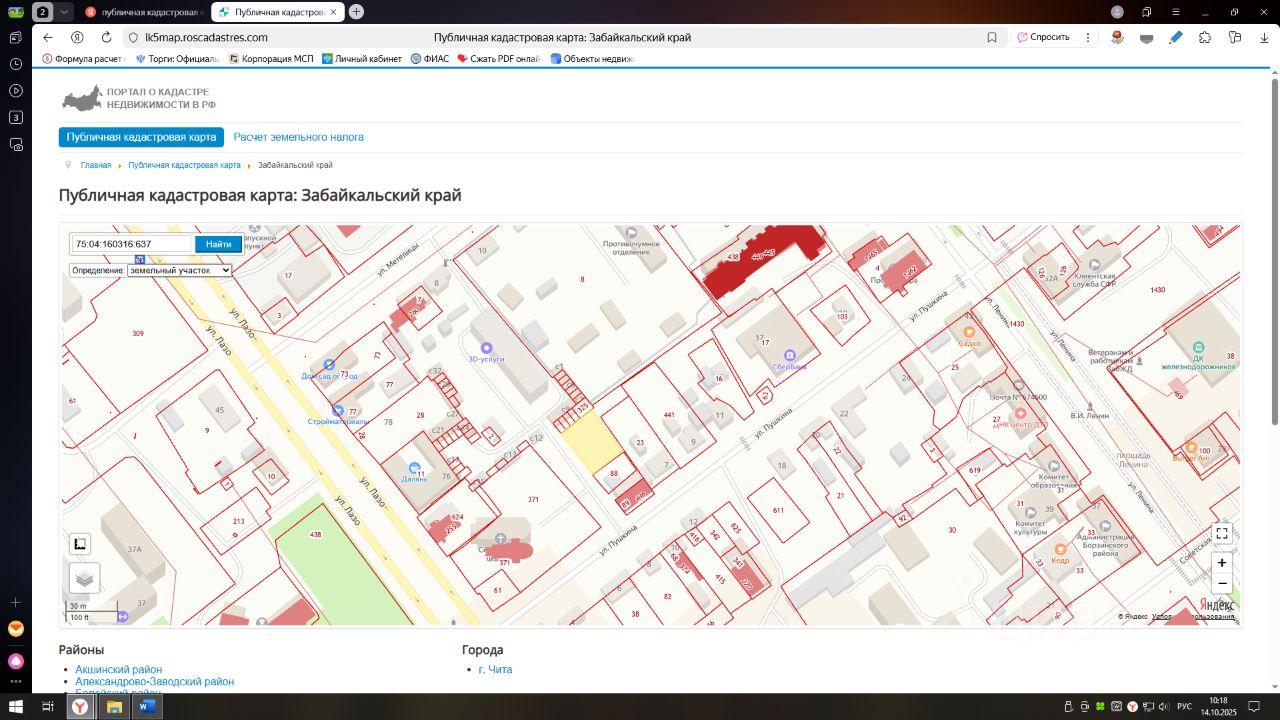The height and width of the screenshot is (720, 1280).
Task: Open Microsoft Word from the taskbar
Action: [147, 707]
